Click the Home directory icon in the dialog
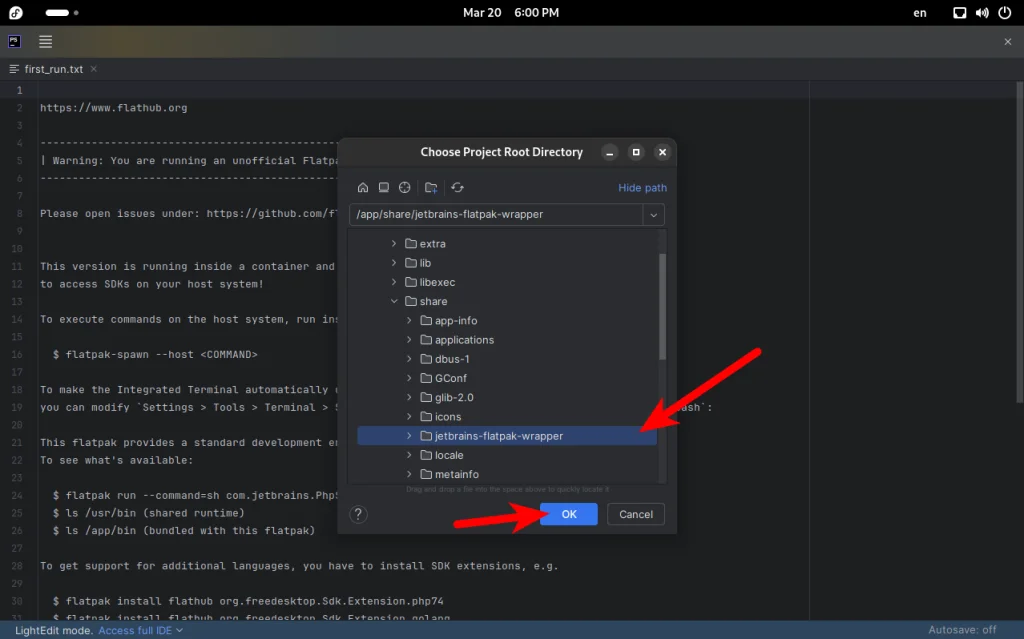The image size is (1024, 639). [x=363, y=187]
